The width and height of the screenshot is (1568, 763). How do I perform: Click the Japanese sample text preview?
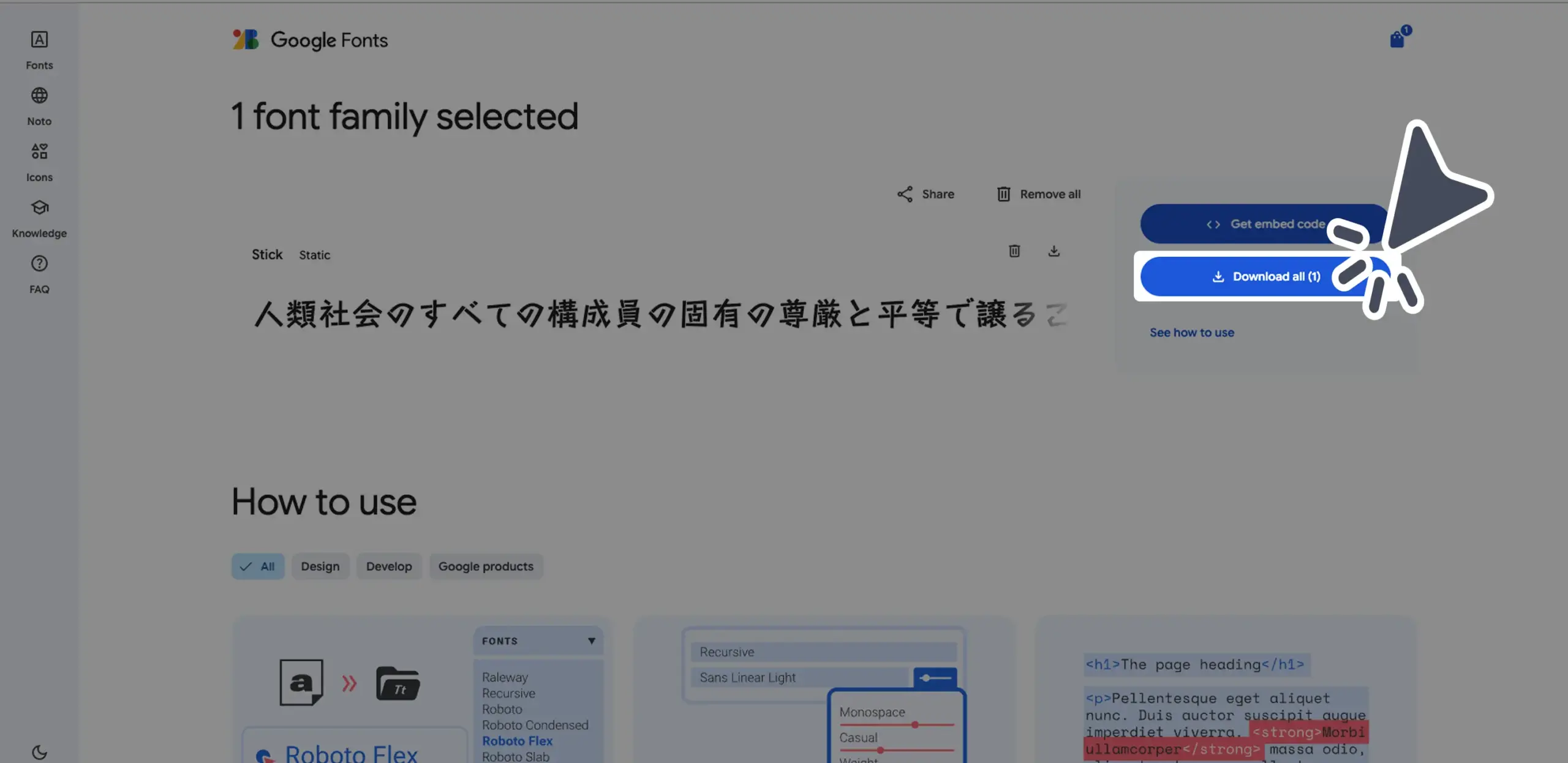click(x=660, y=314)
